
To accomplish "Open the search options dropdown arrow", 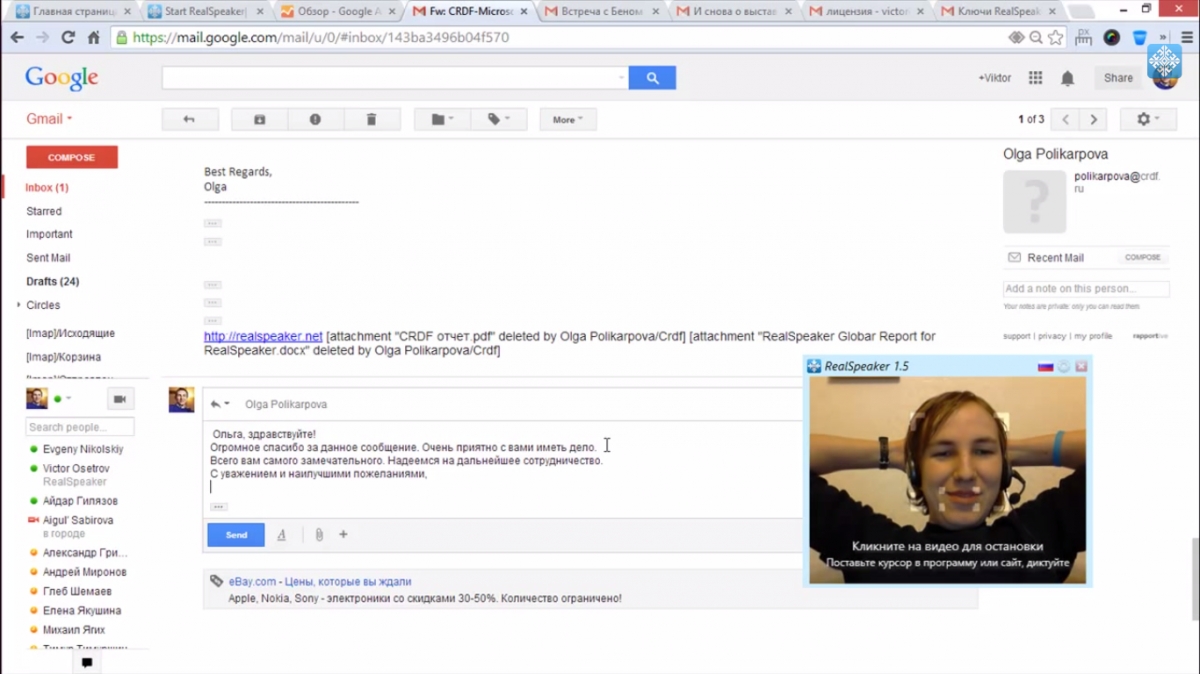I will [x=621, y=78].
